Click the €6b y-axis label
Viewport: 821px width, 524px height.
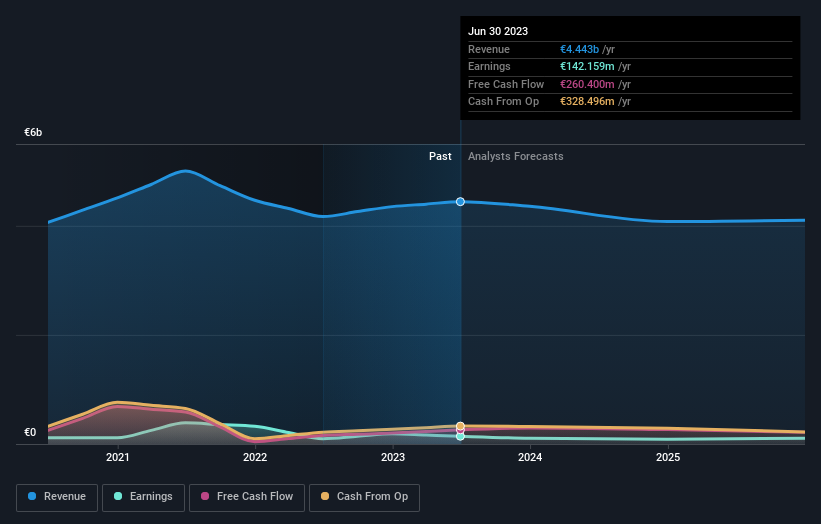click(x=33, y=132)
